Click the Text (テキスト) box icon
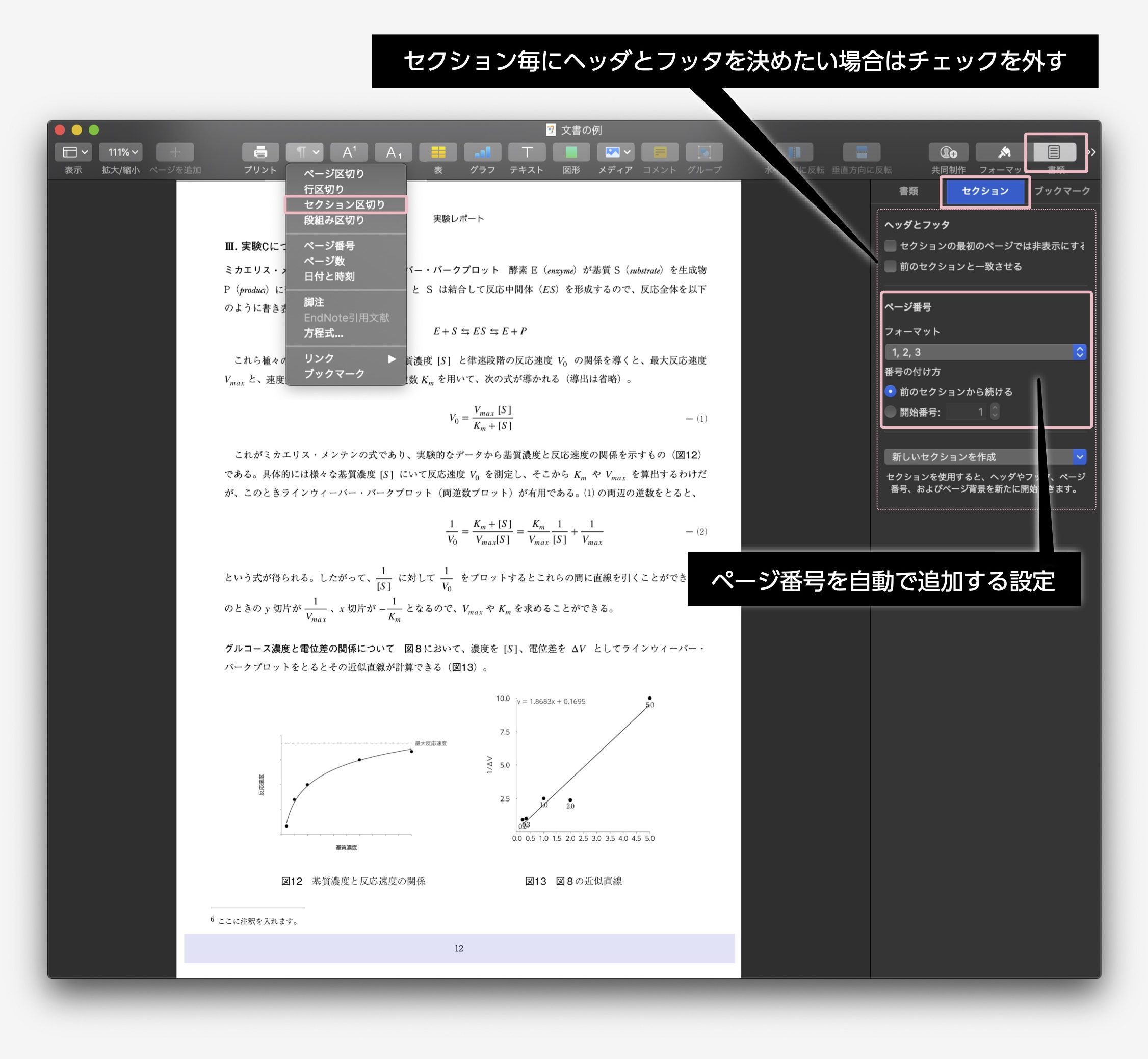The image size is (1148, 1059). 527,152
